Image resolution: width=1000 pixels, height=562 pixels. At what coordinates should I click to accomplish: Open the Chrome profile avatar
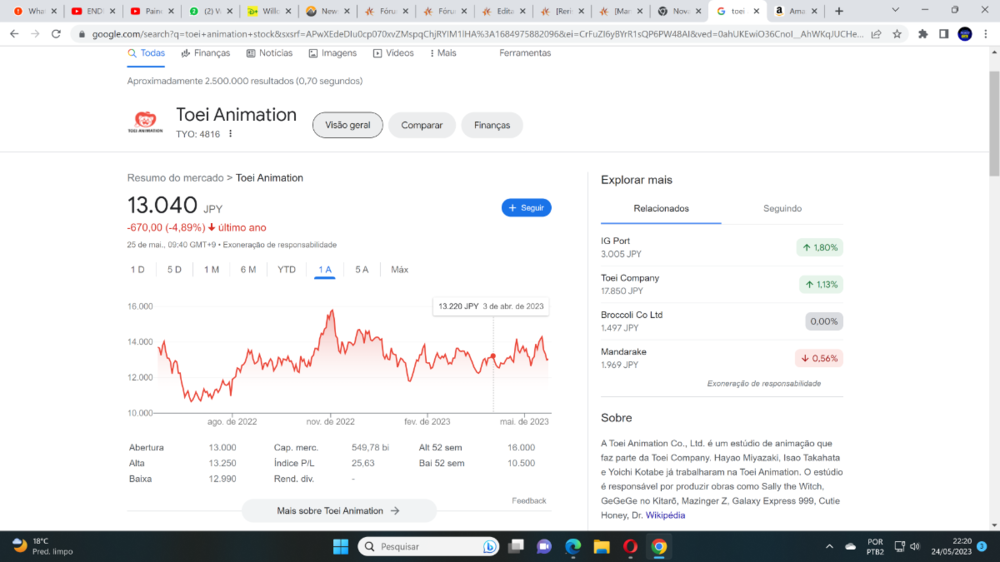pos(965,34)
